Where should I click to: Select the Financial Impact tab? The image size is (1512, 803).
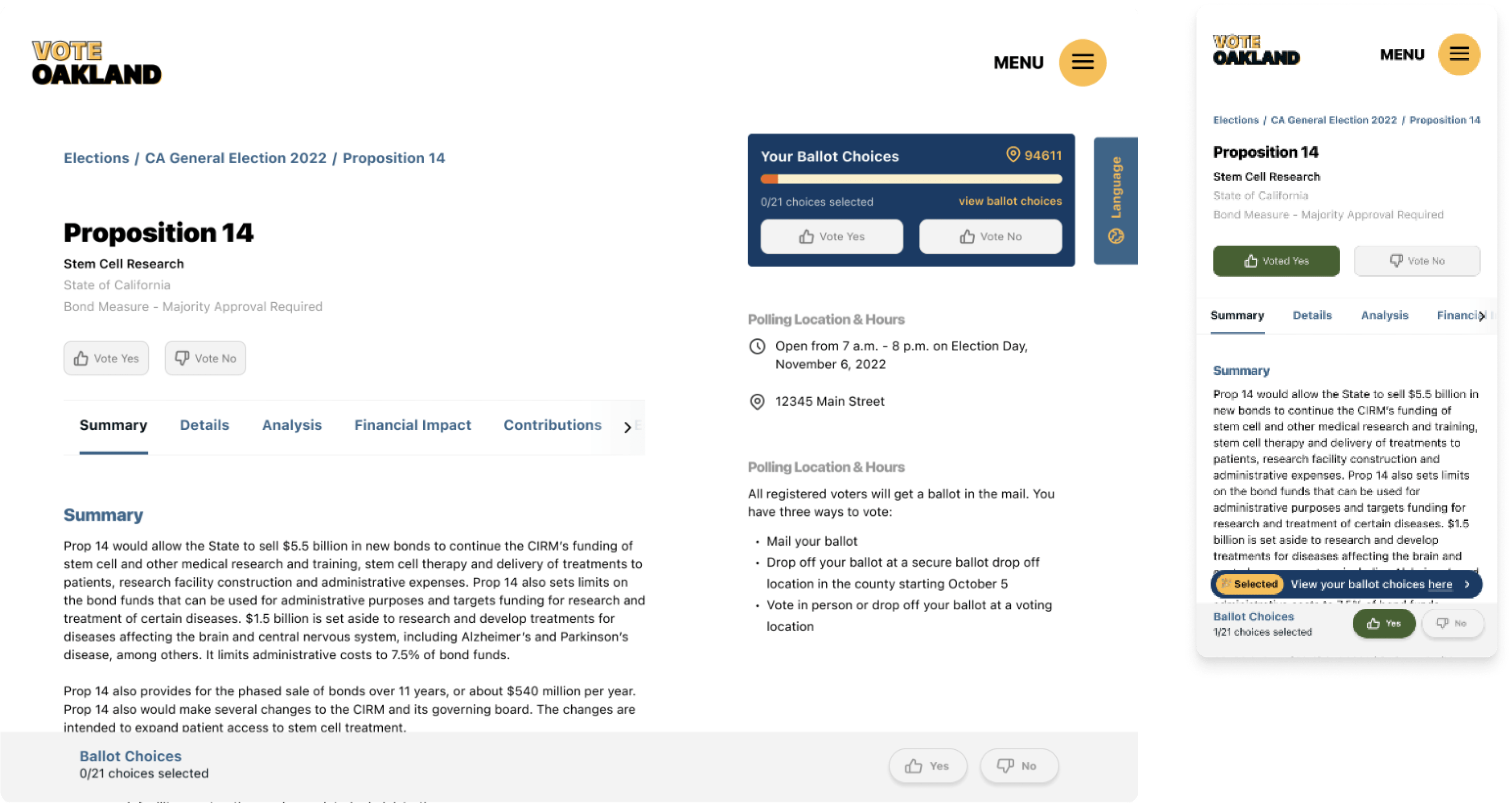tap(412, 425)
